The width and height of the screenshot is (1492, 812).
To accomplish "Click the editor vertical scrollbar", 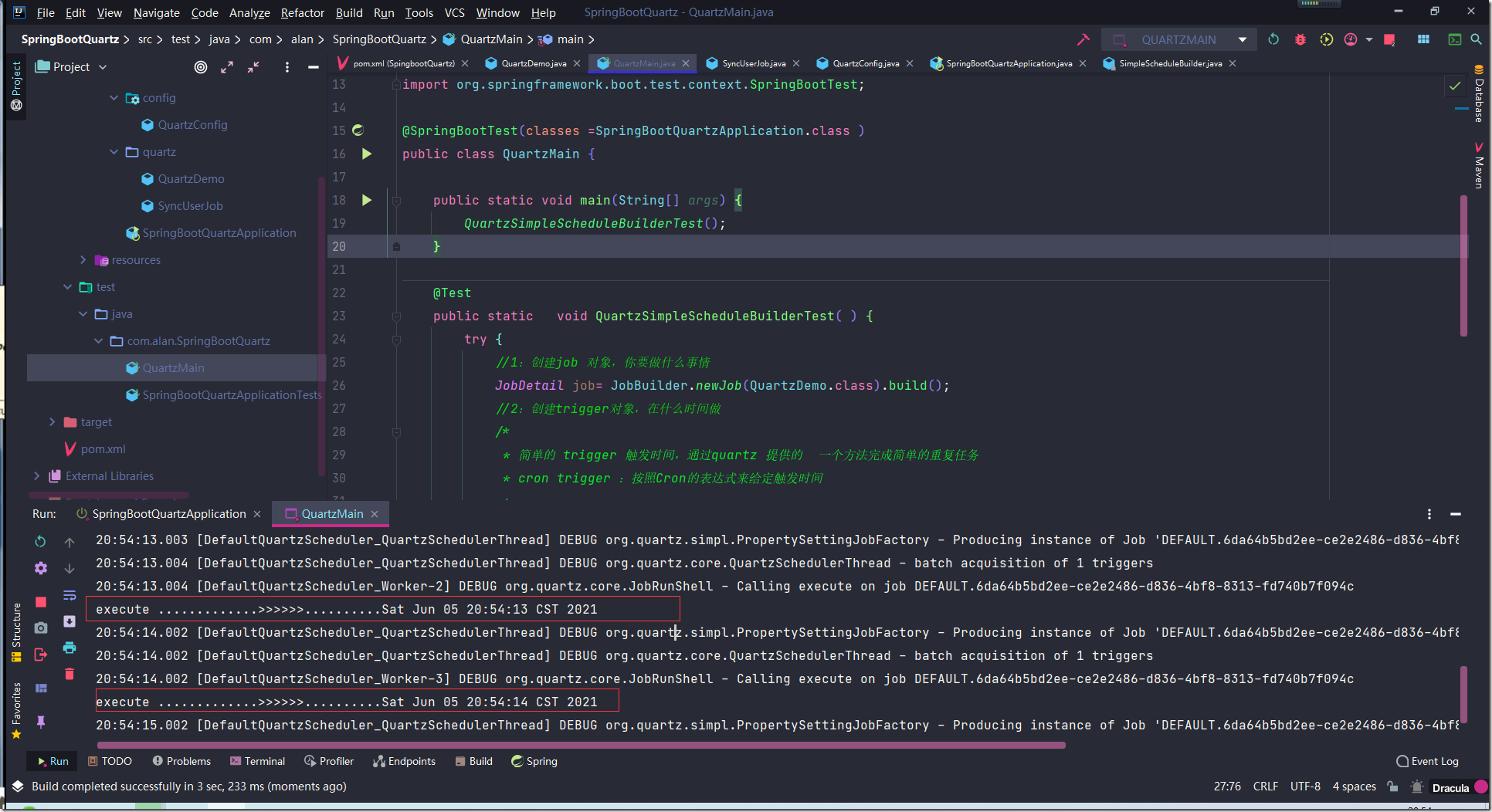I will coord(1463,266).
